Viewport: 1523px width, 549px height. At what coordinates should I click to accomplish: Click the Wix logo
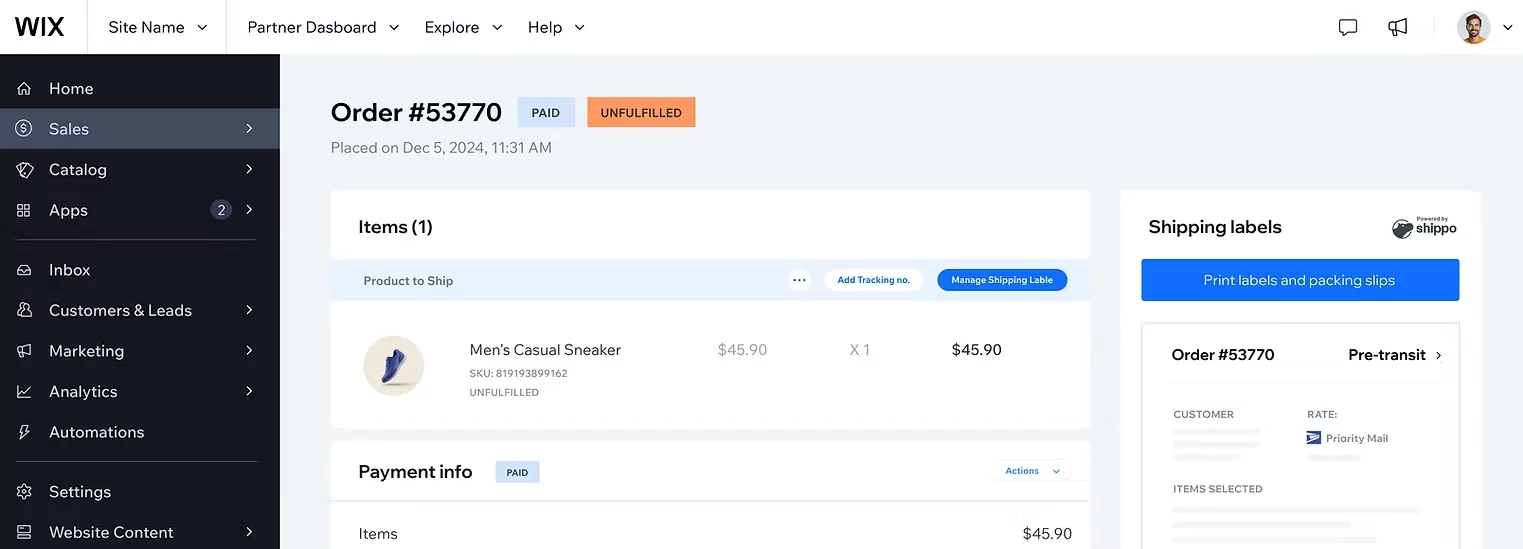[39, 27]
